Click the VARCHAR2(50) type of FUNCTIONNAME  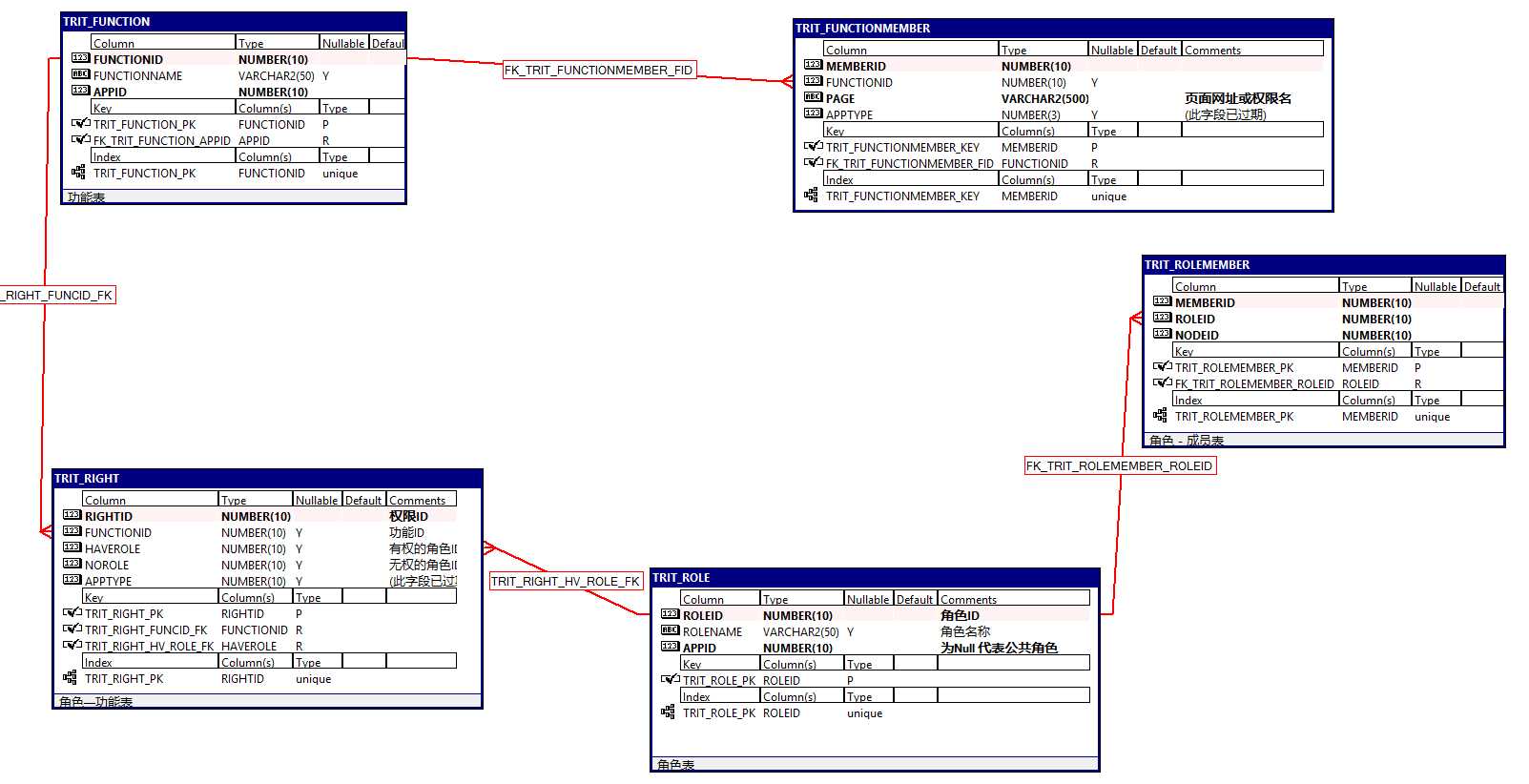(x=277, y=75)
